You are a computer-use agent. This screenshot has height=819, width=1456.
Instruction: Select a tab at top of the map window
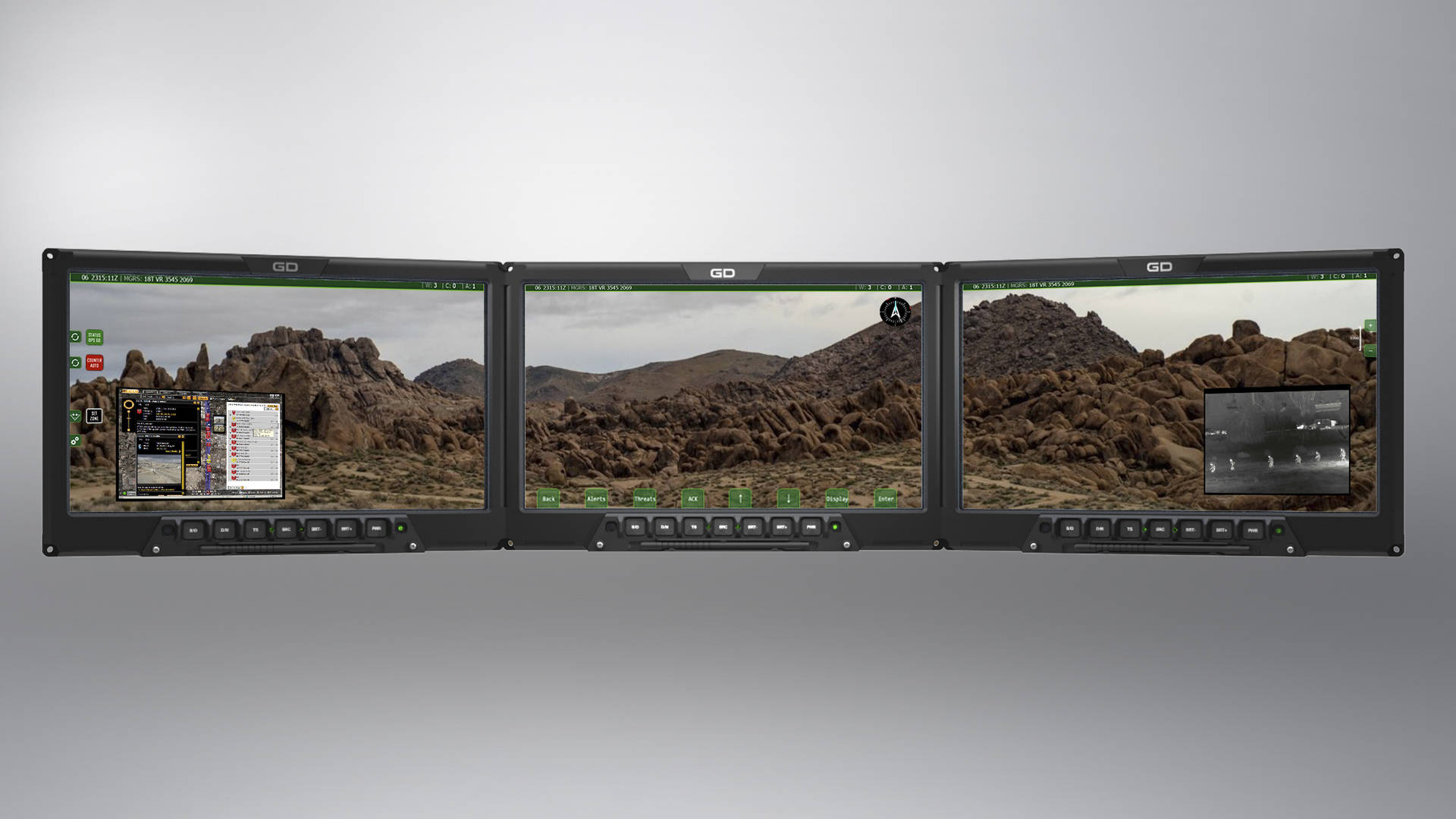149,391
